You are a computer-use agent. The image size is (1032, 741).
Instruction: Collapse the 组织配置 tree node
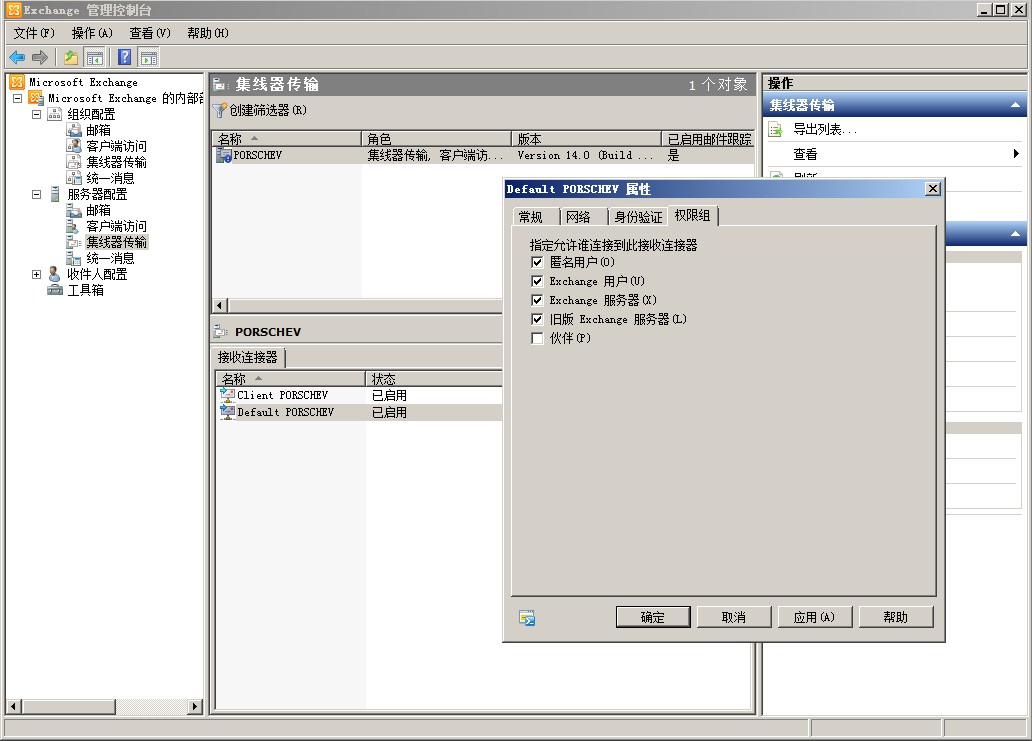coord(37,115)
